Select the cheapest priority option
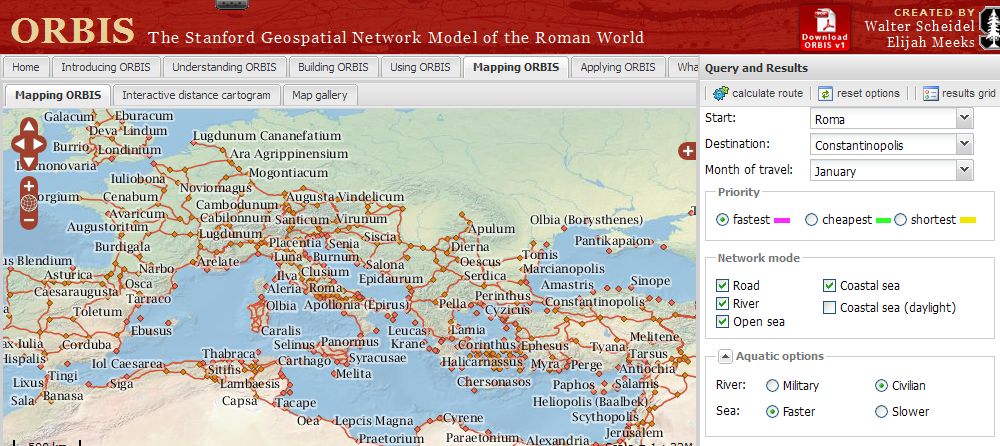Image resolution: width=1000 pixels, height=446 pixels. pos(811,219)
